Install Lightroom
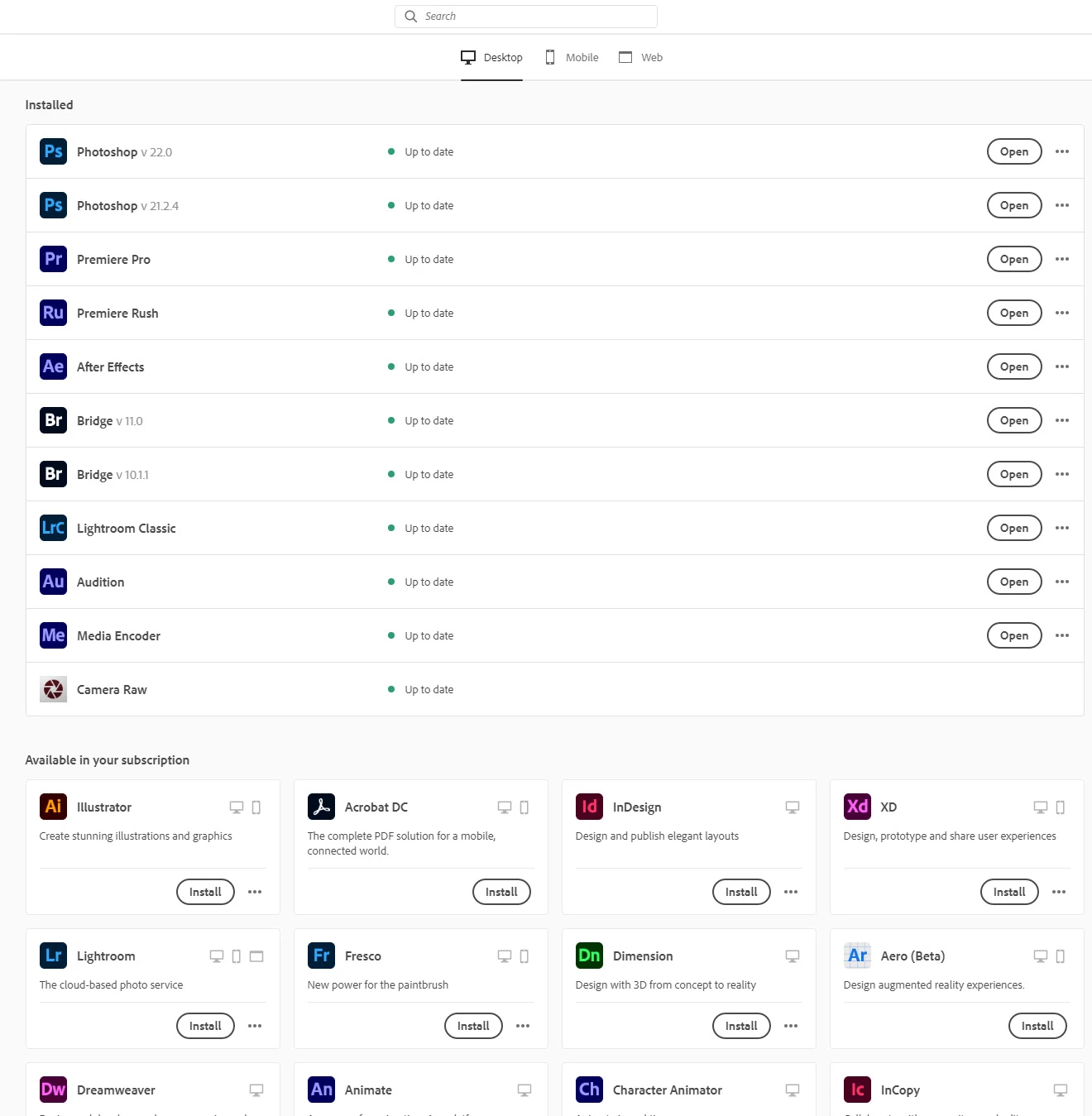1092x1116 pixels. pos(205,1026)
